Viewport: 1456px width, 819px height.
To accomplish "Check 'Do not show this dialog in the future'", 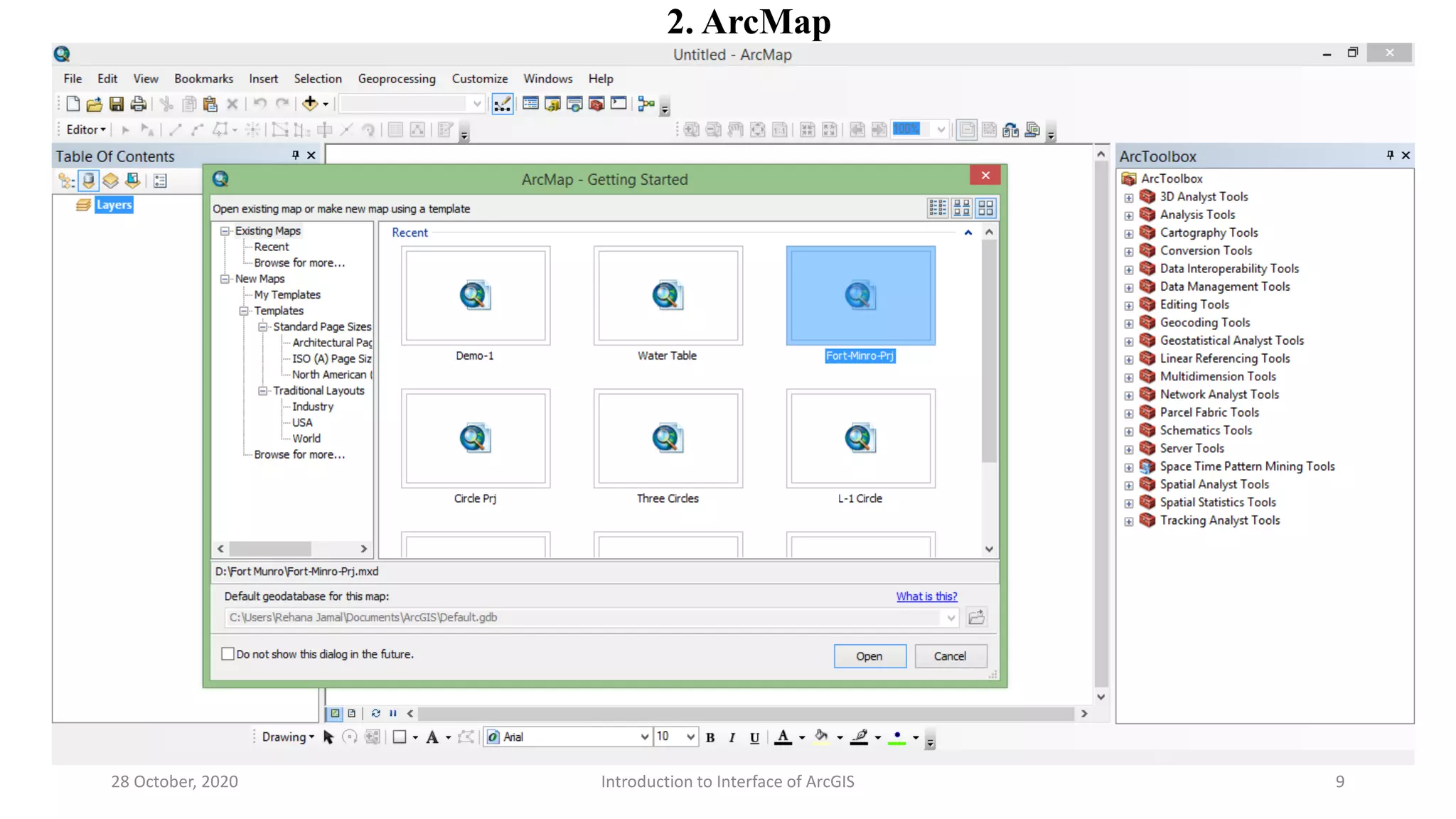I will (x=227, y=654).
